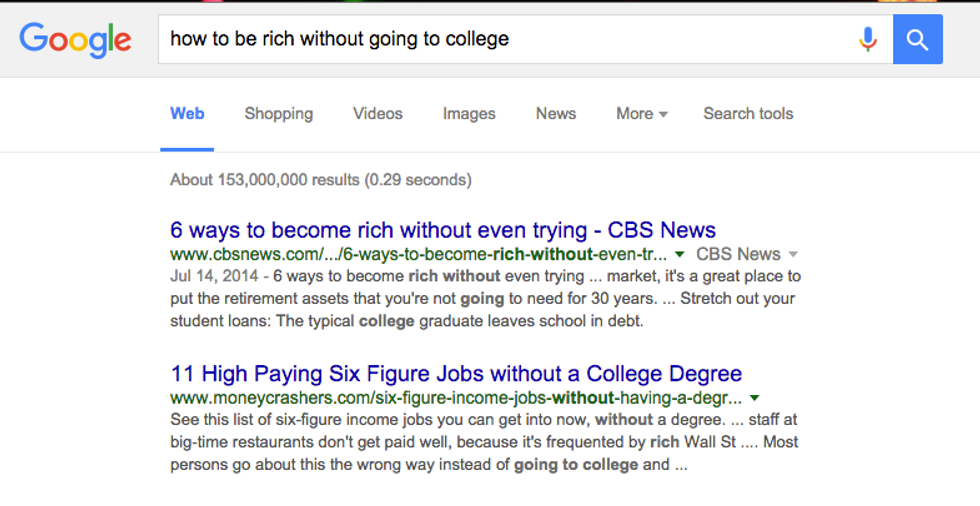Start voice search with the microphone icon
This screenshot has height=506, width=980.
coord(868,40)
